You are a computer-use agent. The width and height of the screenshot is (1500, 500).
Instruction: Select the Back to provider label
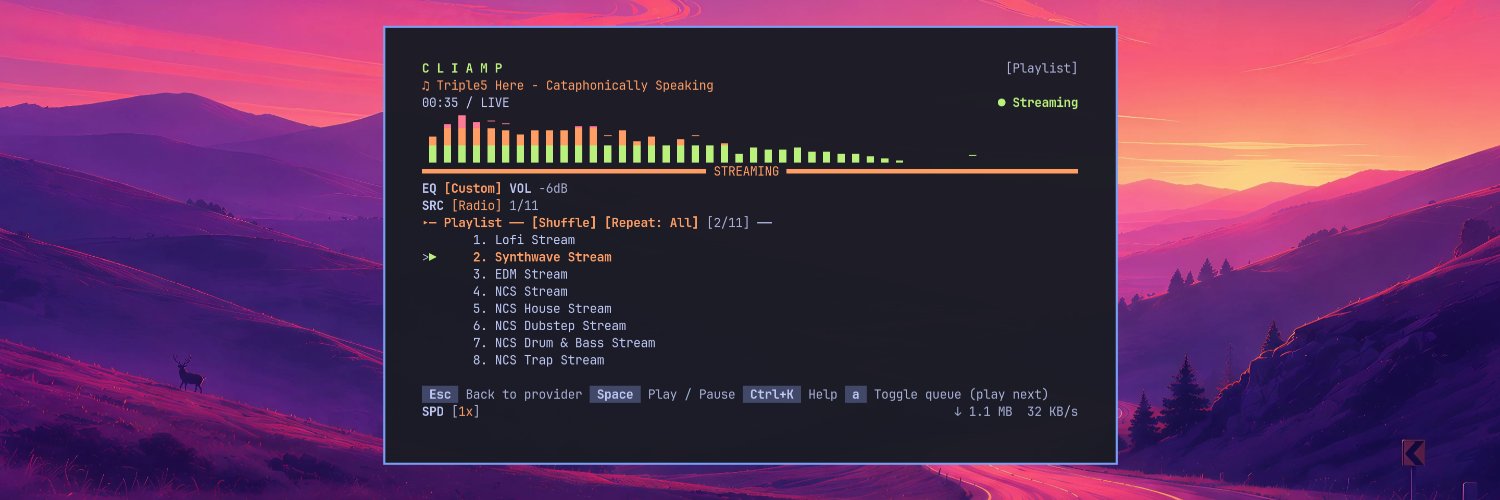(524, 394)
